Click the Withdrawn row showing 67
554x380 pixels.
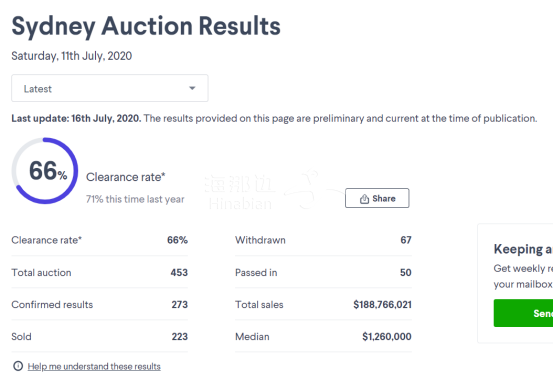[323, 240]
